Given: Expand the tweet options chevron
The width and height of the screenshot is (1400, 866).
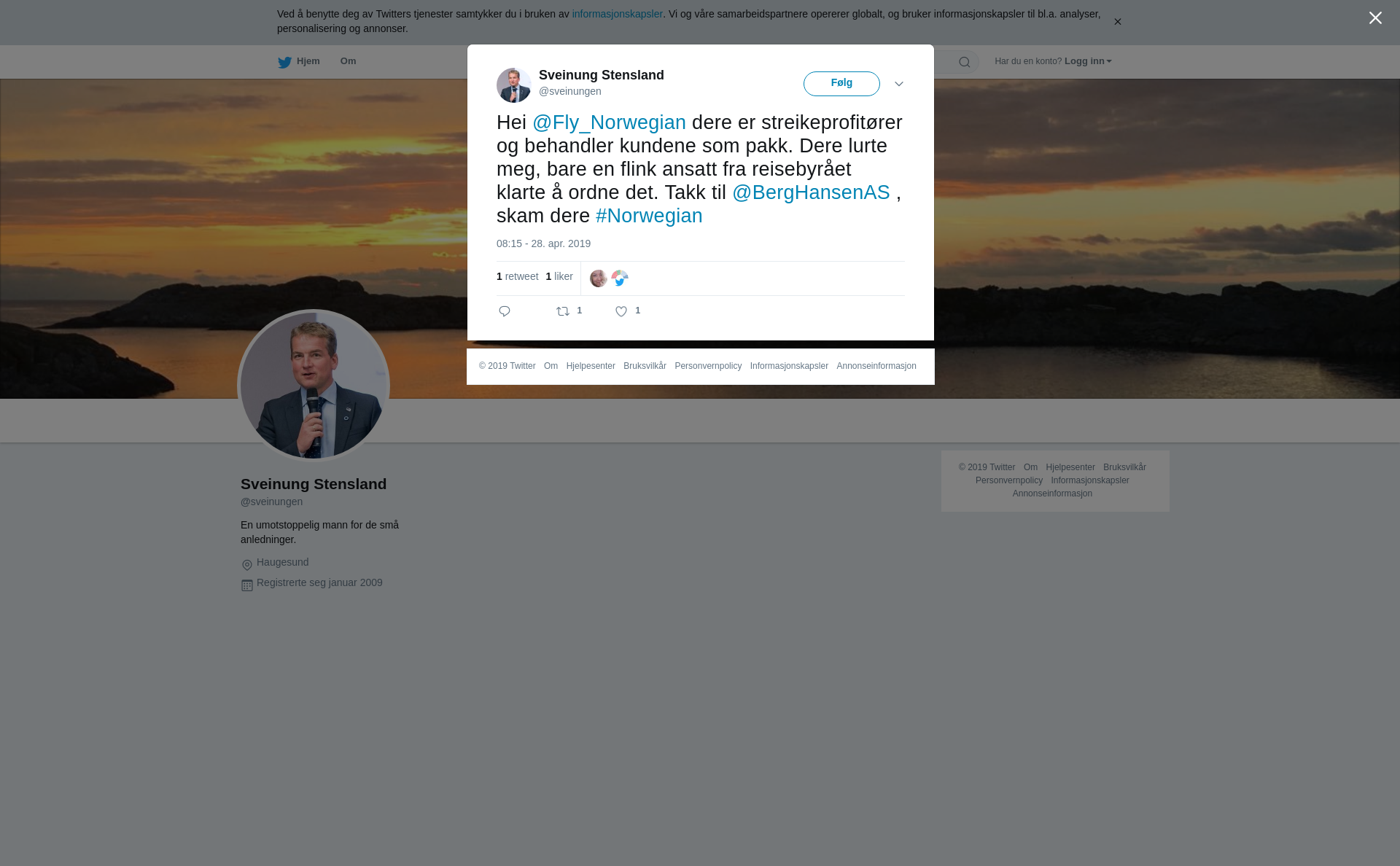Looking at the screenshot, I should coord(899,84).
